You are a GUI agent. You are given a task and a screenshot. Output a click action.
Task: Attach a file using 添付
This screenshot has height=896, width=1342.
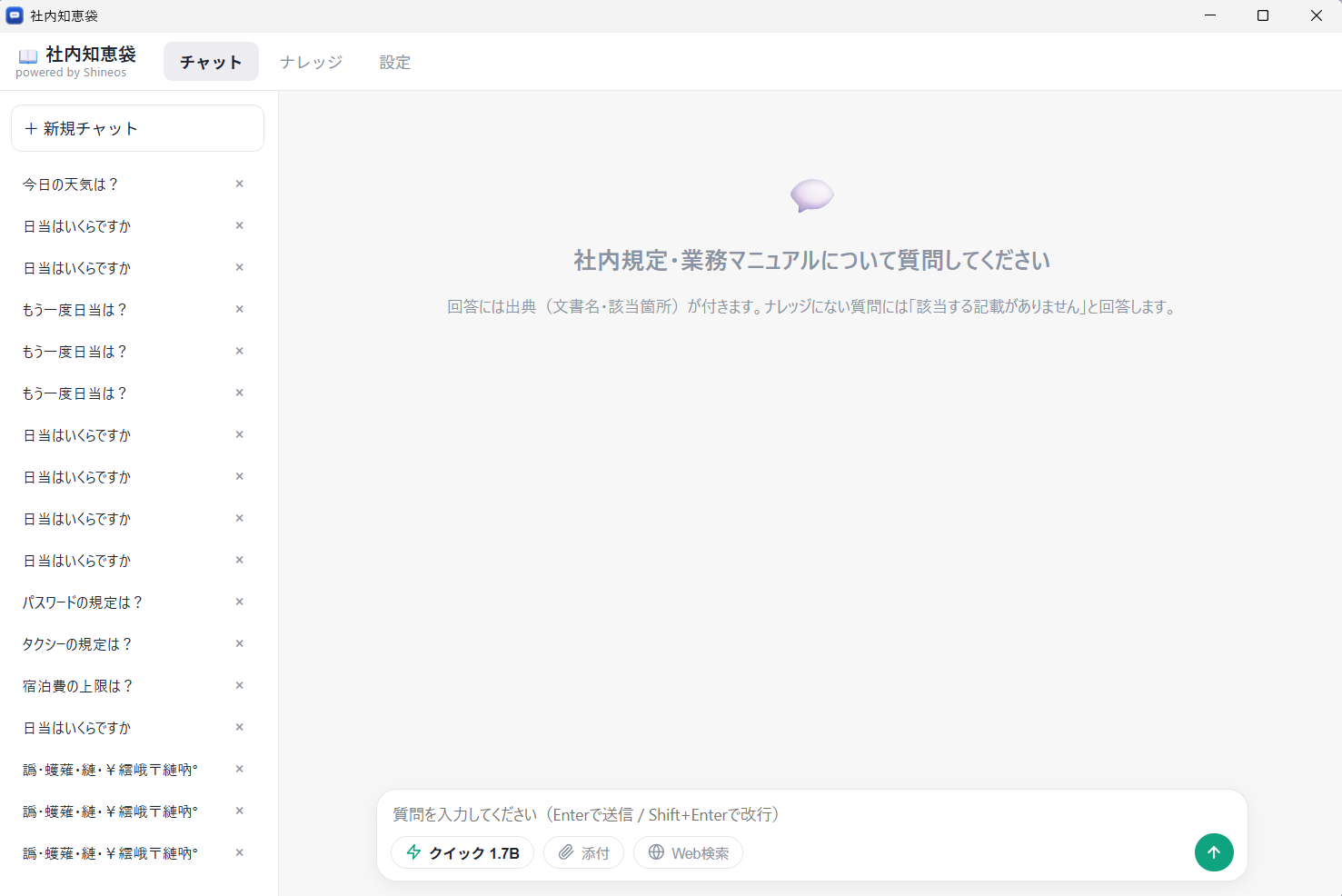pyautogui.click(x=583, y=852)
